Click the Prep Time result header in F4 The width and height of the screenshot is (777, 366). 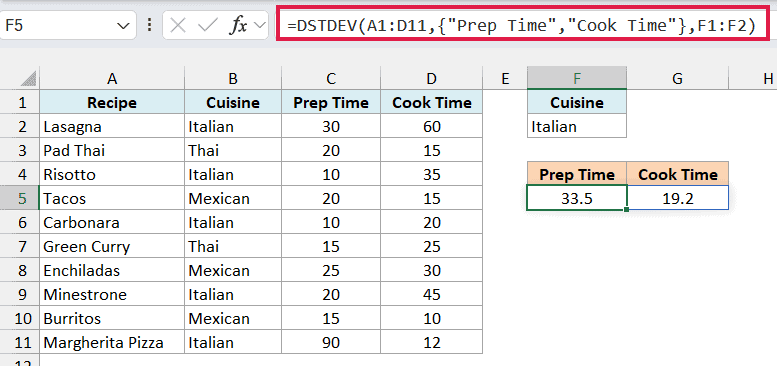[577, 174]
